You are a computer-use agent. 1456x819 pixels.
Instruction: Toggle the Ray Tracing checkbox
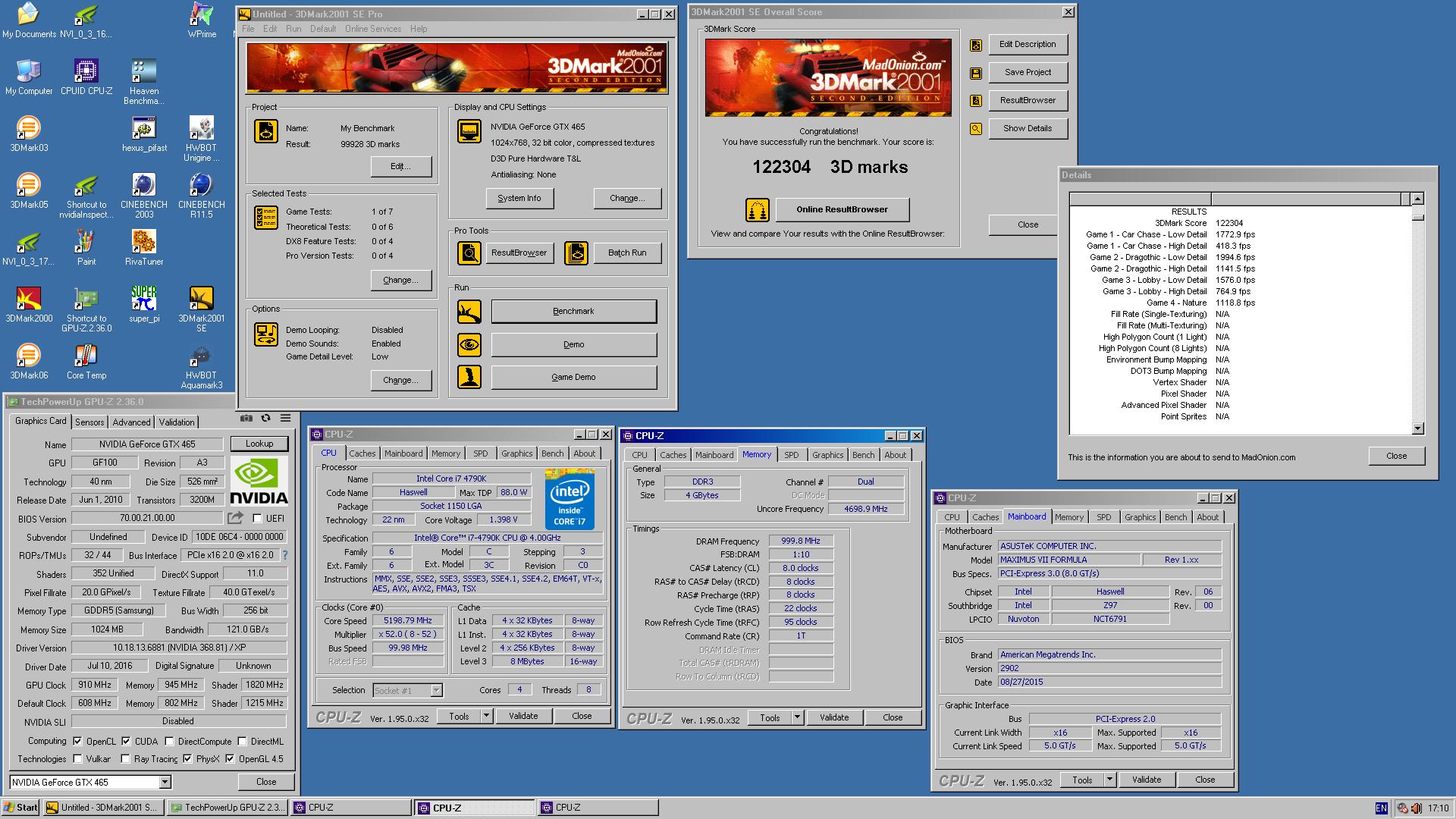[x=126, y=758]
